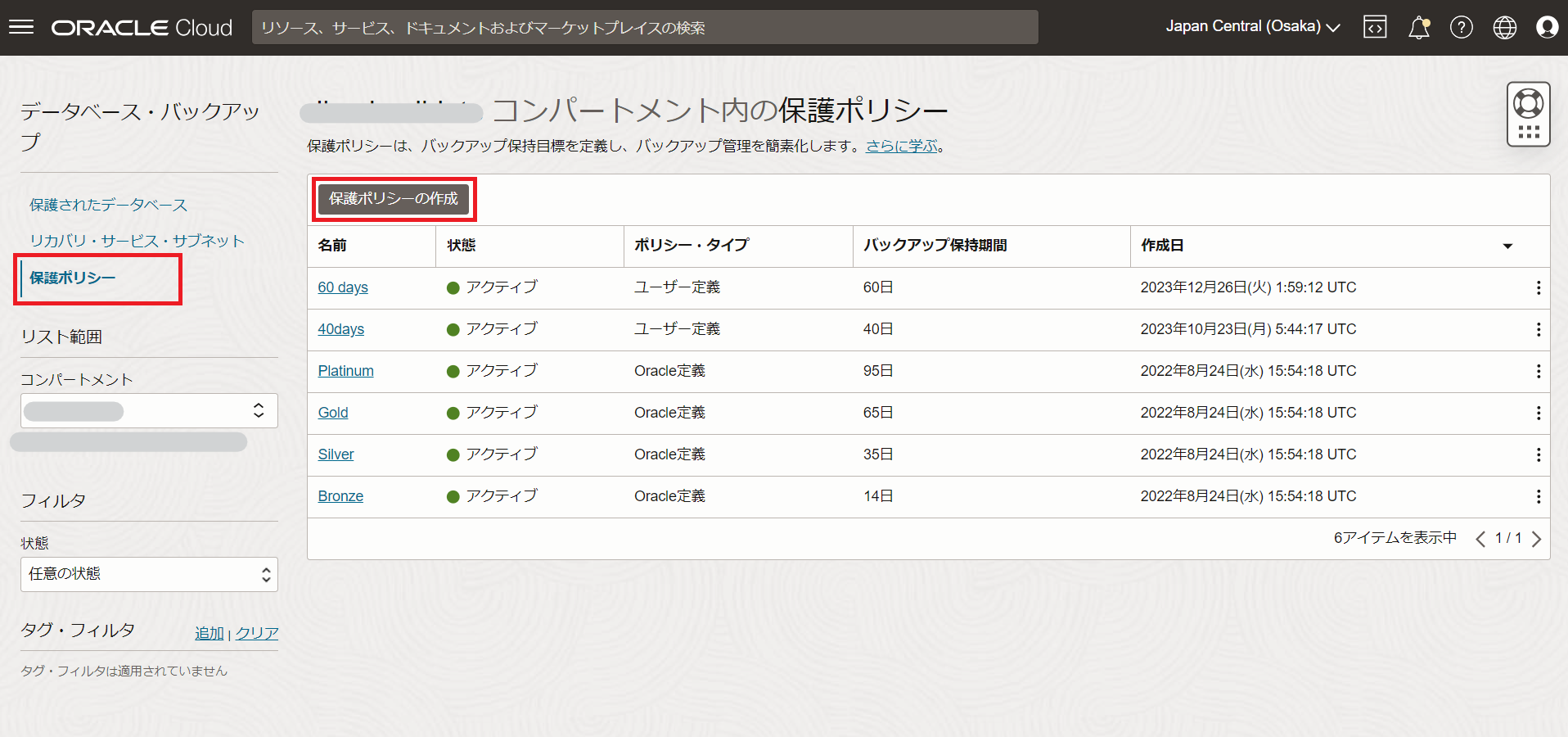
Task: Go to next page of results
Action: [1536, 539]
